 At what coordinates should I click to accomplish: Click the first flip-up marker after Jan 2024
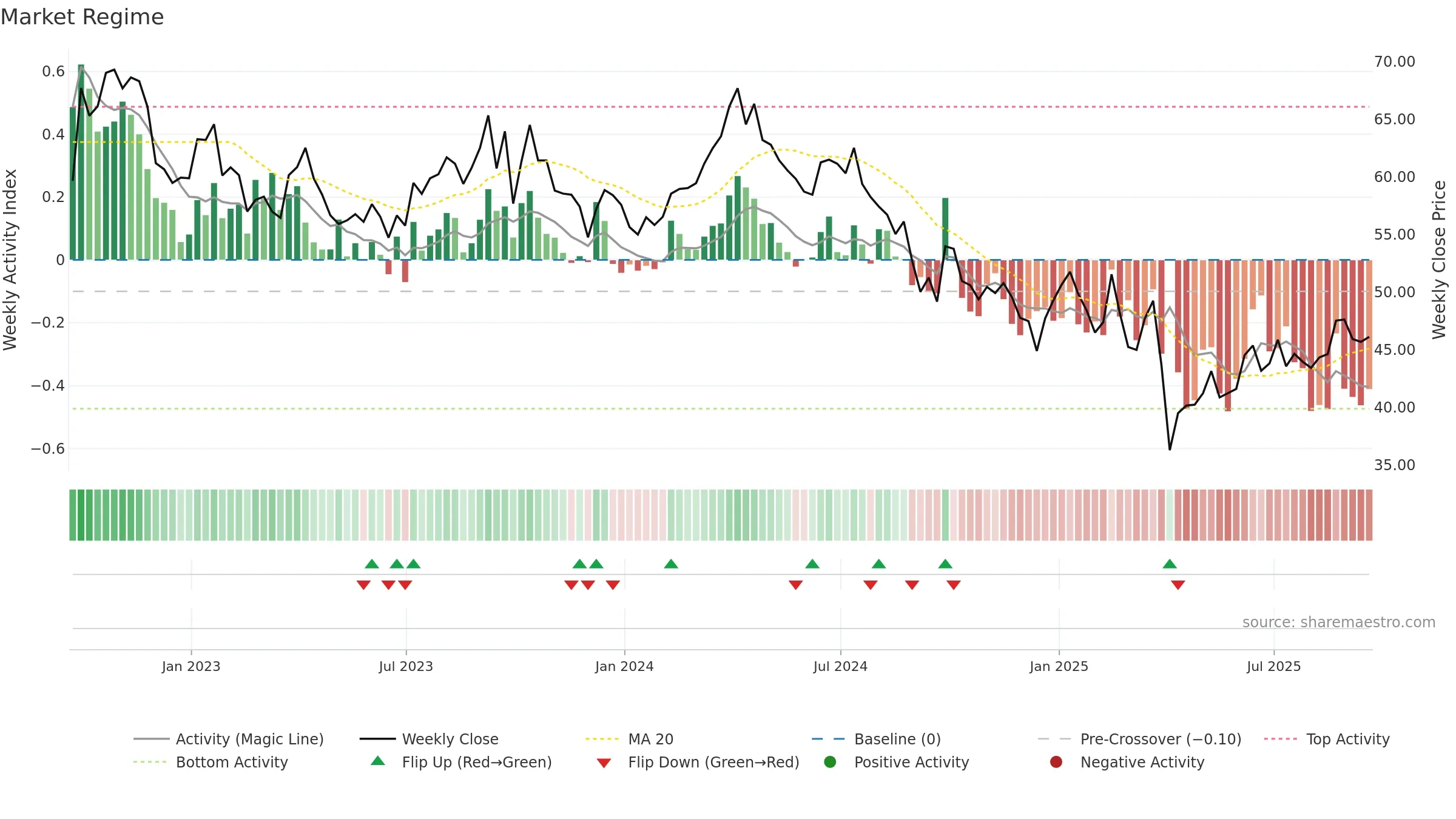(x=671, y=564)
